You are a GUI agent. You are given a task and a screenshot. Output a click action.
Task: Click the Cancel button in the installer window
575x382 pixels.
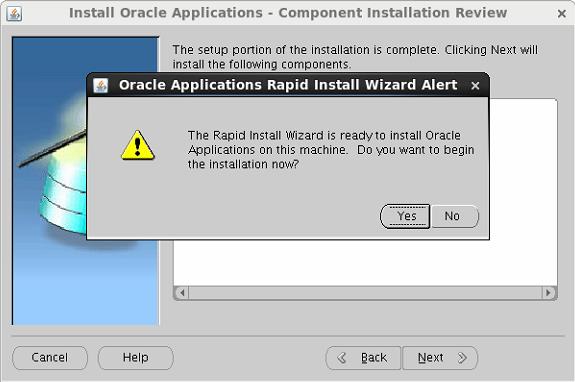coord(50,357)
